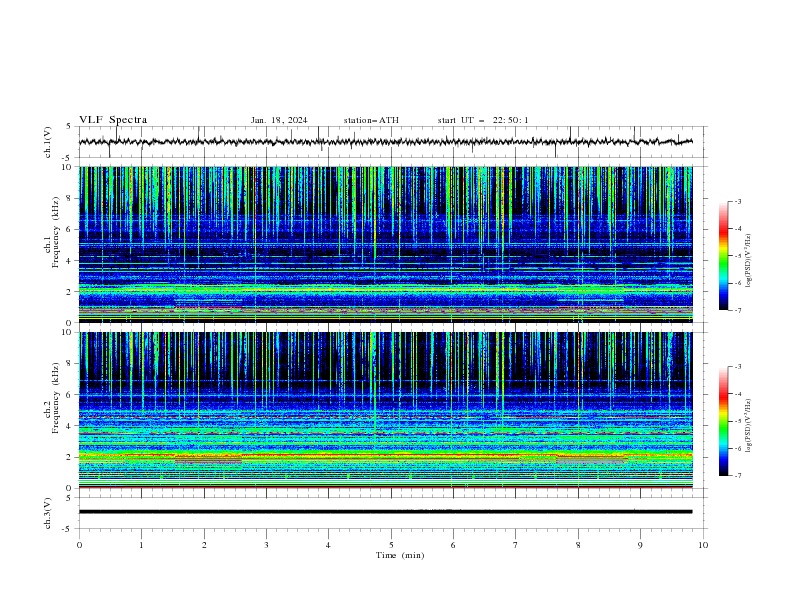Click tick label "9" on the Time axis
This screenshot has width=792, height=612.
click(x=640, y=545)
